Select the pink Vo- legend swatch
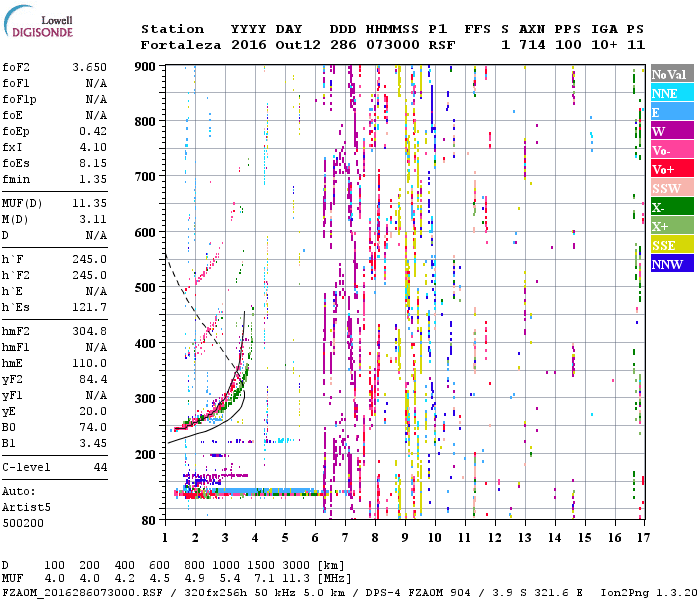Image resolution: width=700 pixels, height=600 pixels. [x=672, y=150]
